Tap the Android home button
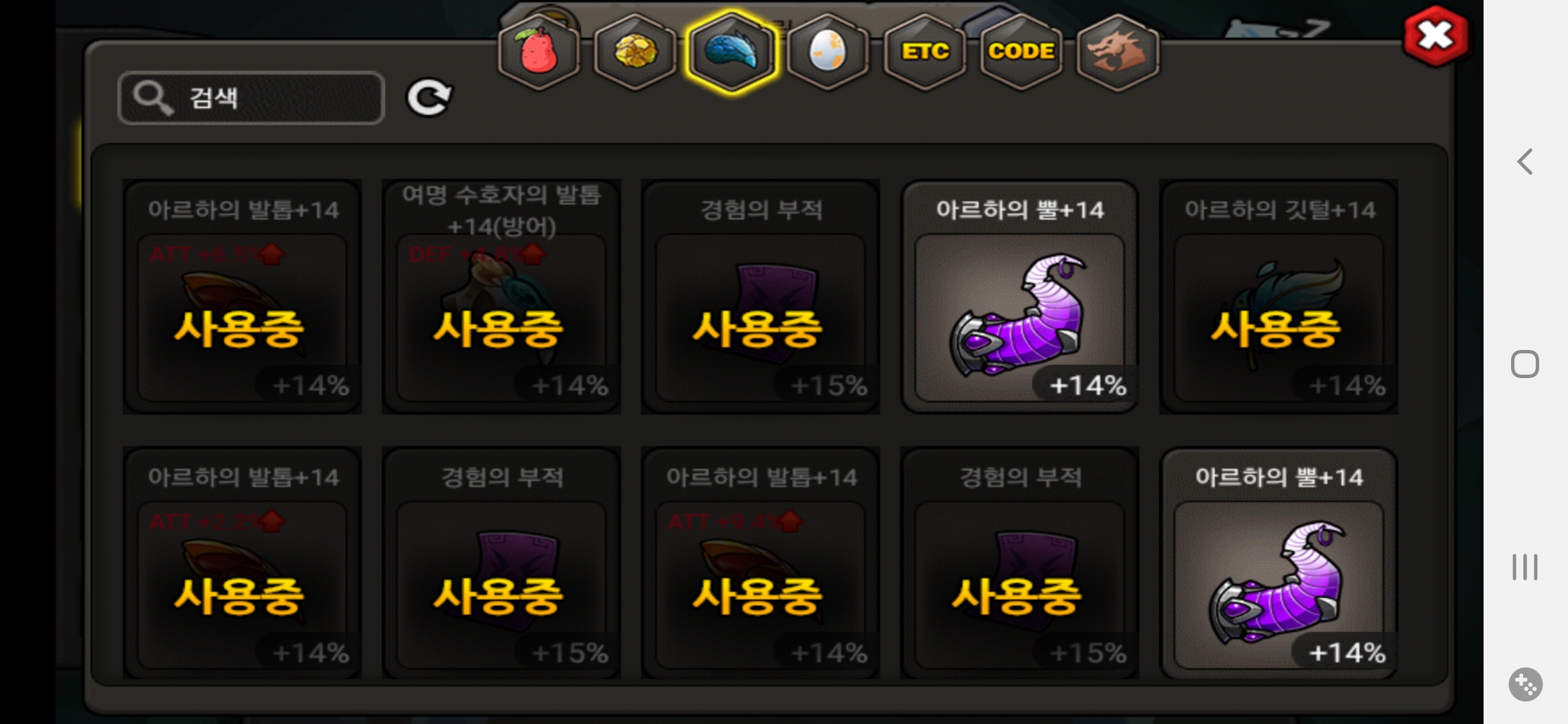The image size is (1568, 724). click(x=1525, y=364)
